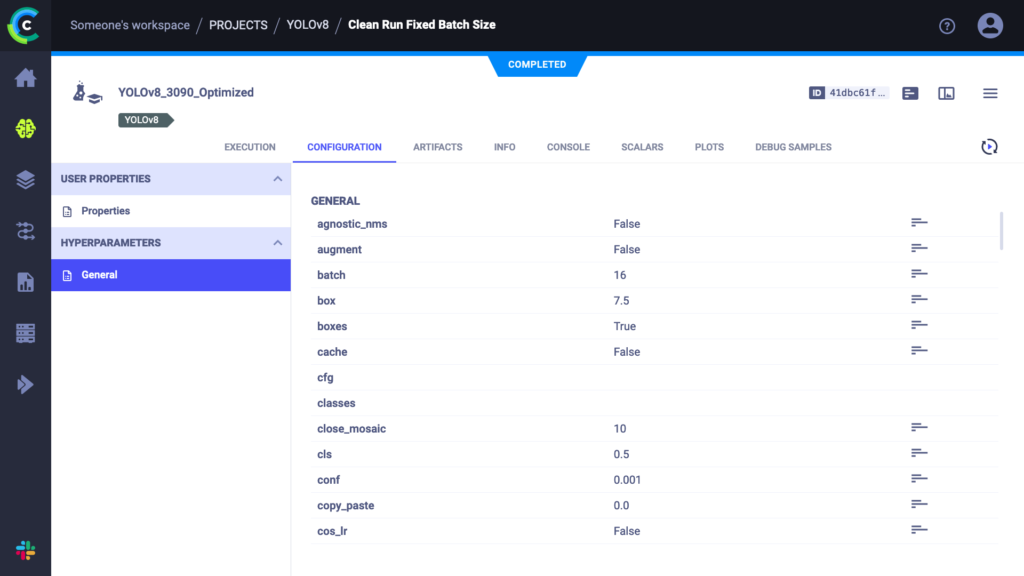Switch to the Info tab
Screen dimensions: 1024x576
(505, 147)
